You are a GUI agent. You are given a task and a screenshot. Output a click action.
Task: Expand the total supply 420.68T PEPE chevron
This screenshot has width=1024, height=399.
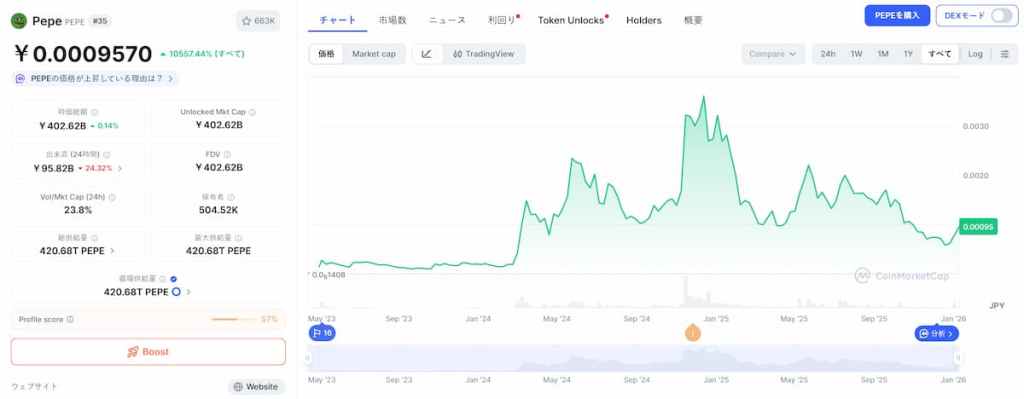(112, 251)
